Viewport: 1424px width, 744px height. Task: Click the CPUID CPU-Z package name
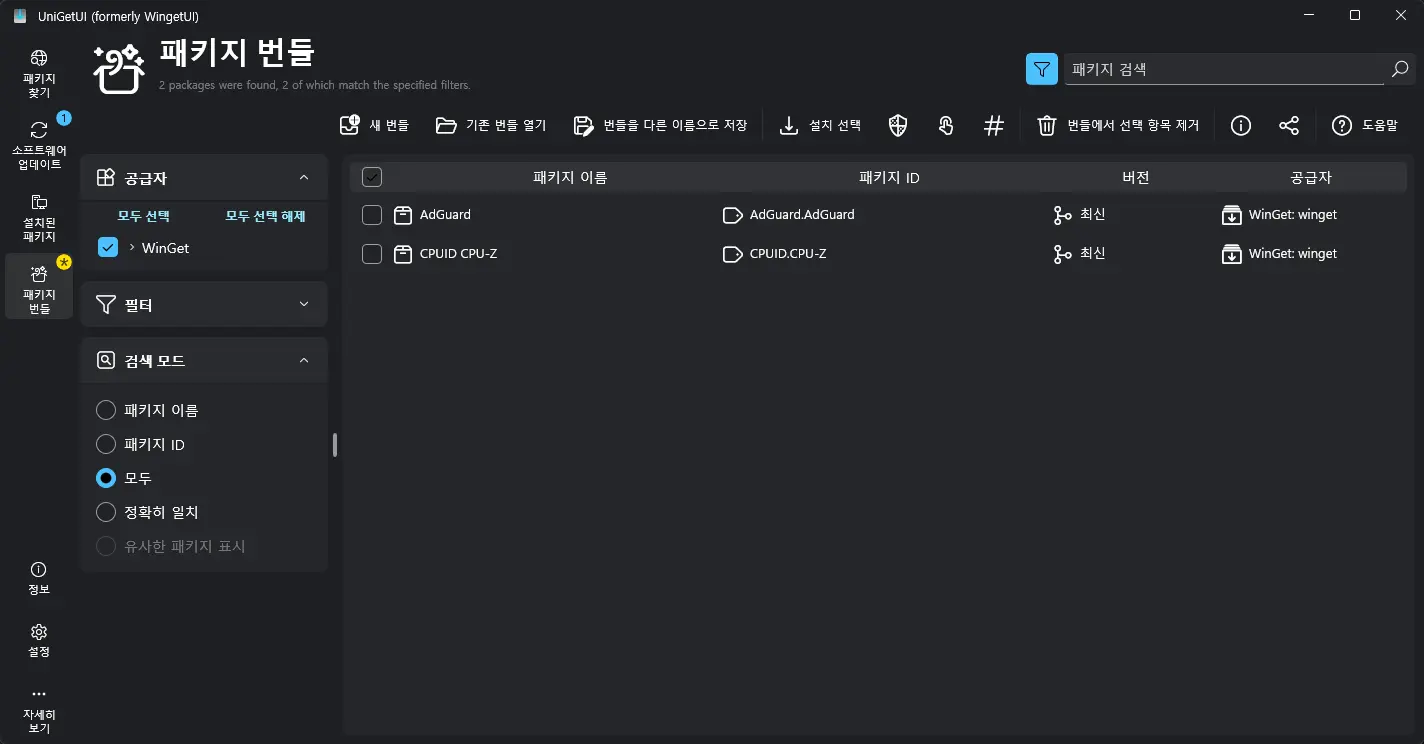tap(458, 254)
